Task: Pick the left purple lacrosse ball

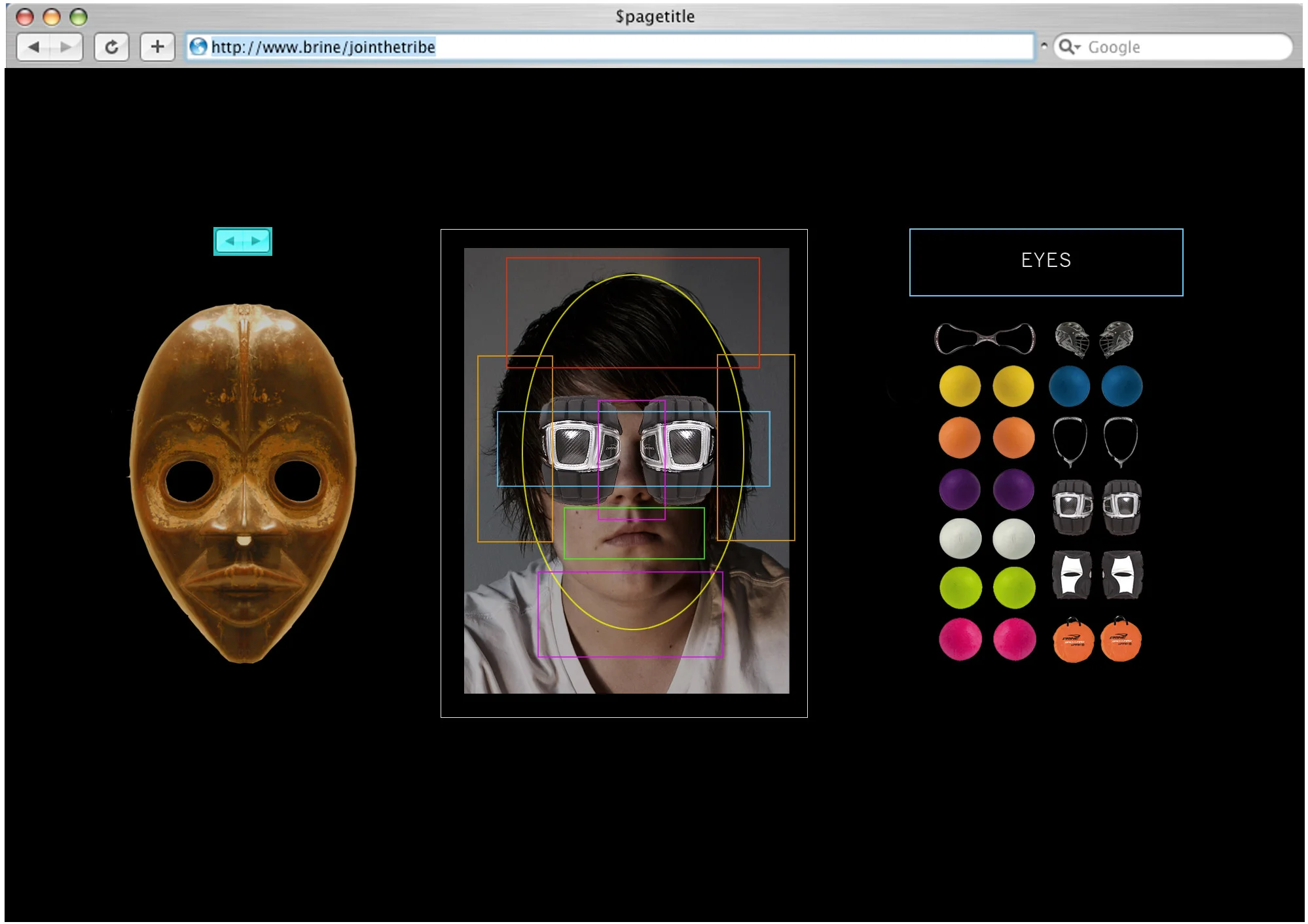Action: click(960, 489)
